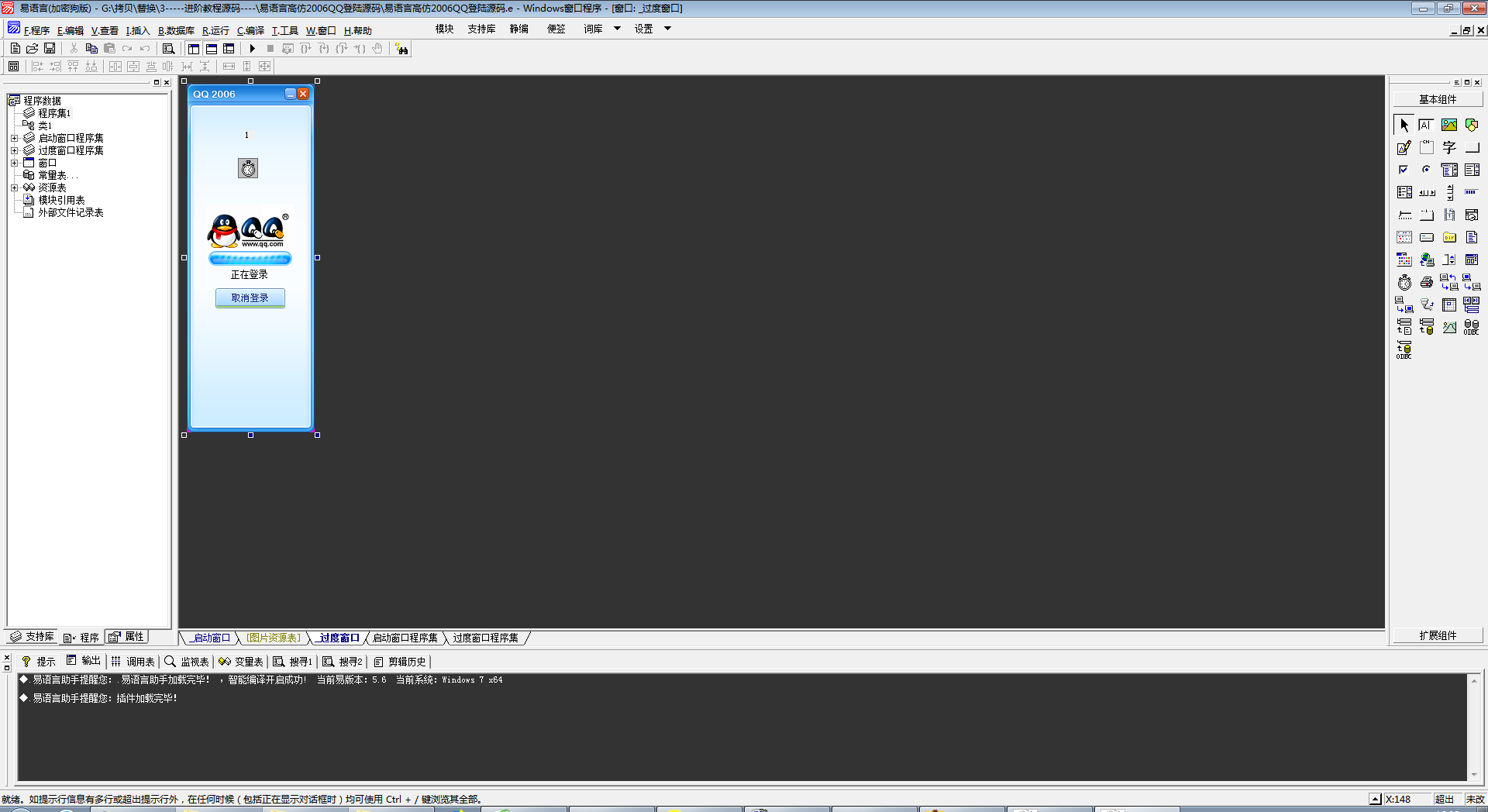Click the 支持库 top toolbar button
Viewport: 1488px width, 812px height.
[x=482, y=29]
